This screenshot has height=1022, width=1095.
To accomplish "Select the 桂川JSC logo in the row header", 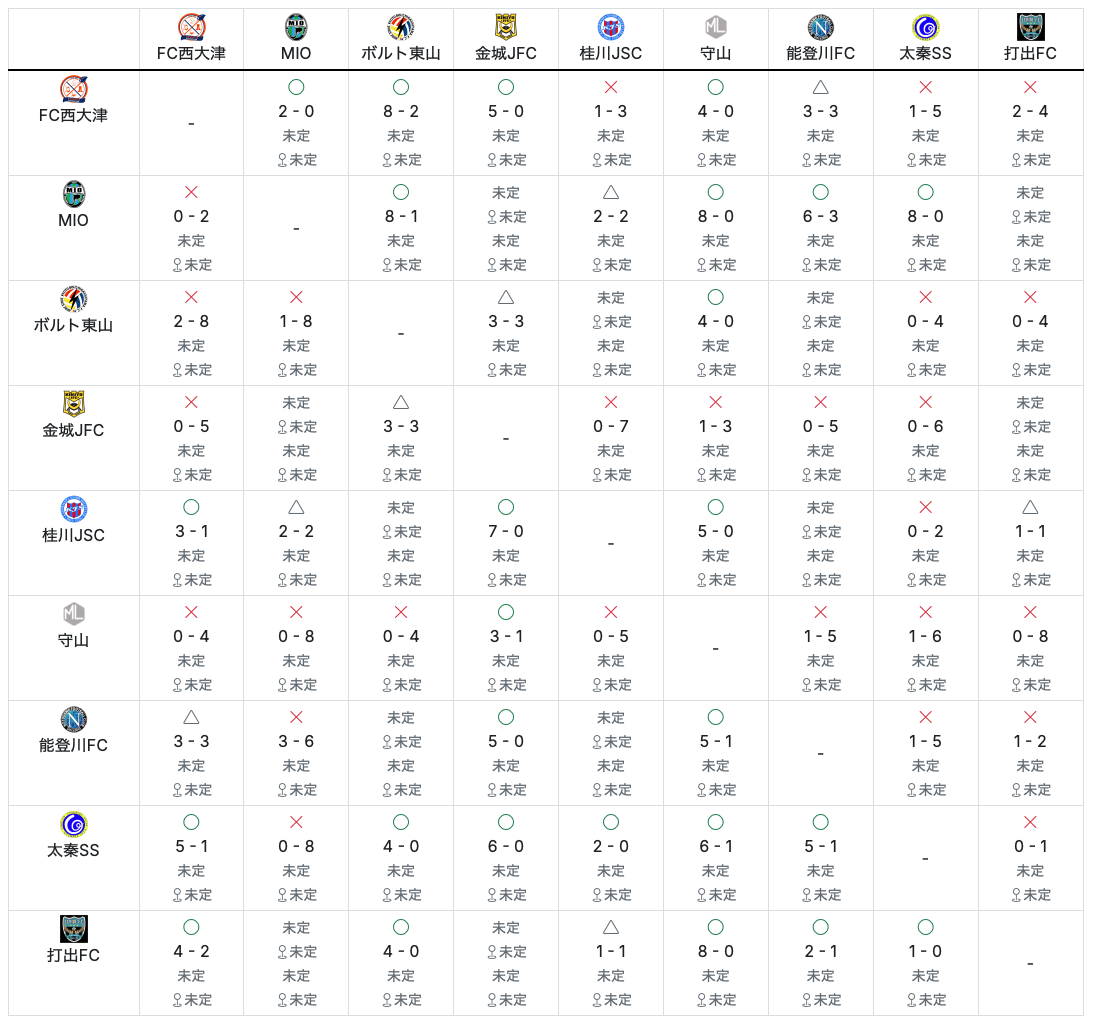I will point(73,509).
